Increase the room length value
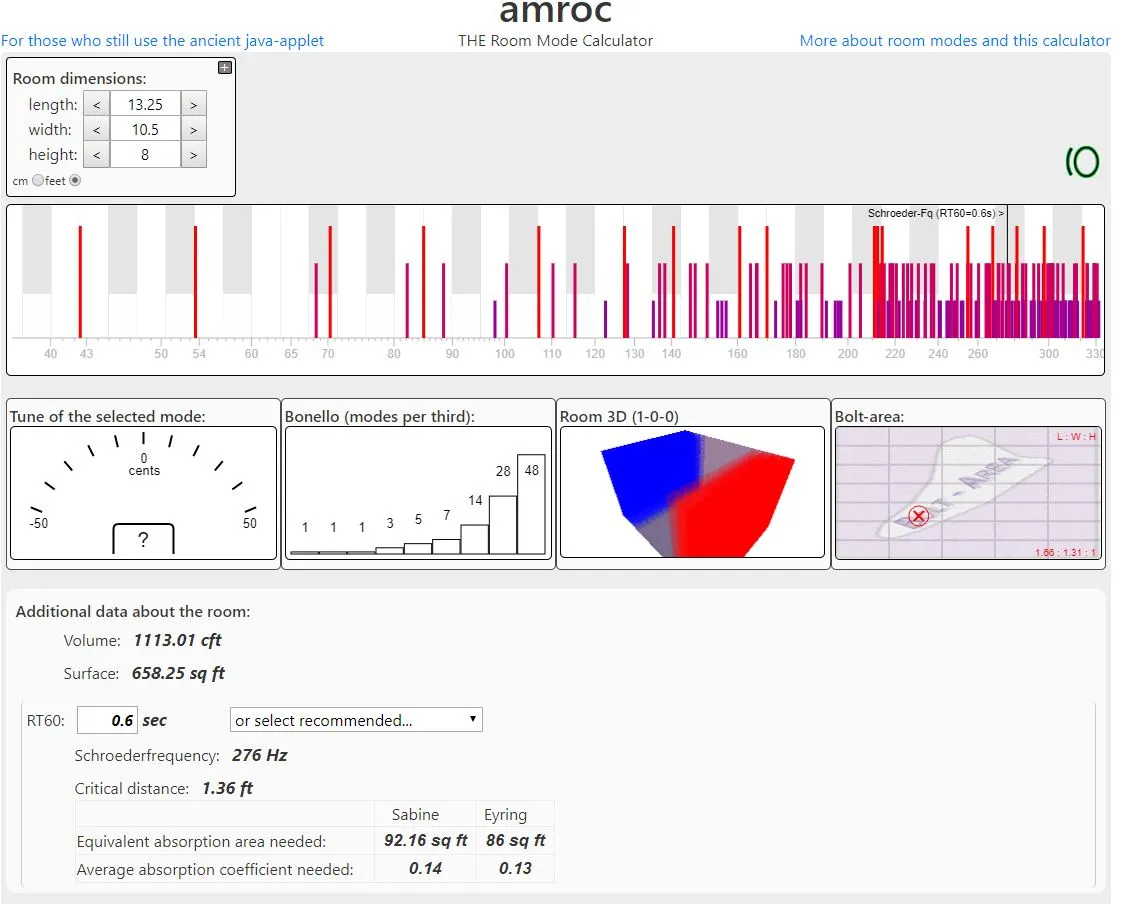 (193, 104)
